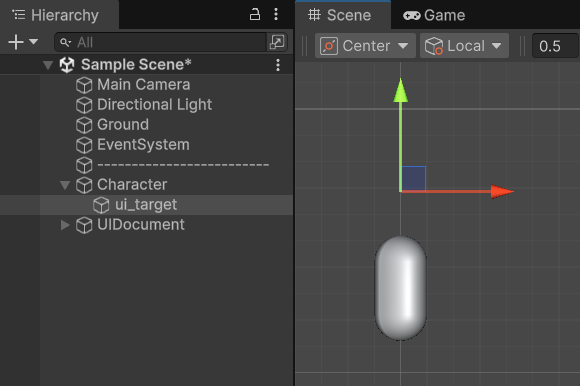Select the Character object
Viewport: 580px width, 386px height.
pos(132,184)
